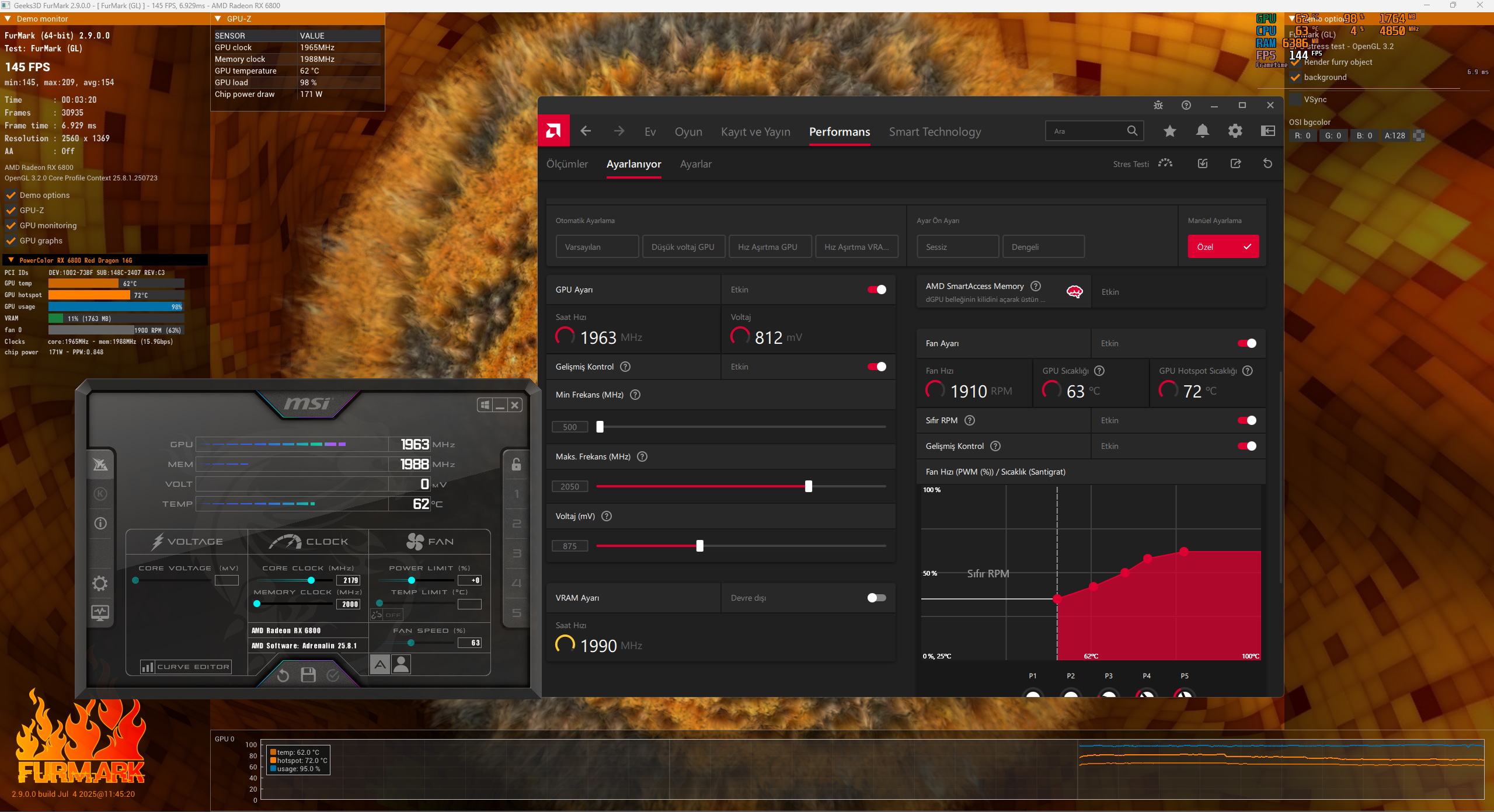Image resolution: width=1494 pixels, height=812 pixels.
Task: Click the load profile icon beside Stres Testi
Action: click(1203, 163)
